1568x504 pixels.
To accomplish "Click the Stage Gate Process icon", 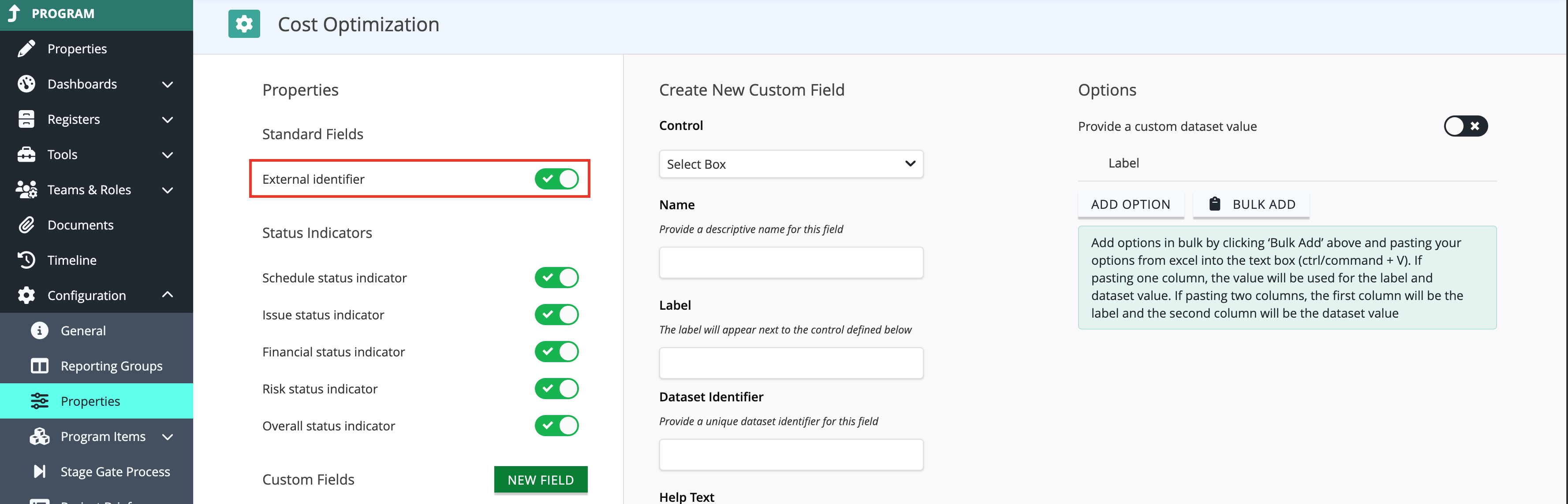I will tap(40, 472).
